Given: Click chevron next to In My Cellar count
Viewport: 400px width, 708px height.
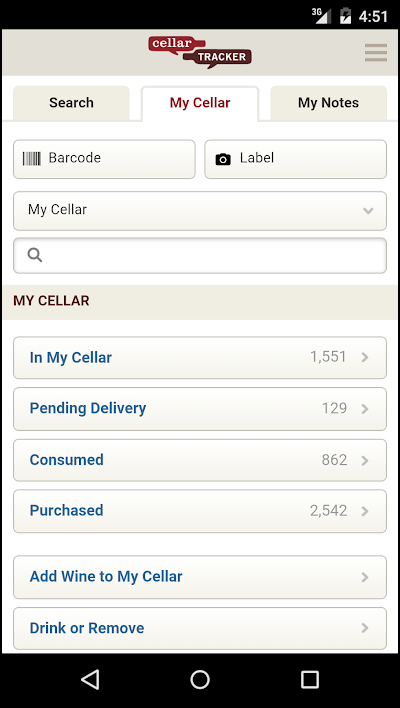Looking at the screenshot, I should click(x=365, y=358).
